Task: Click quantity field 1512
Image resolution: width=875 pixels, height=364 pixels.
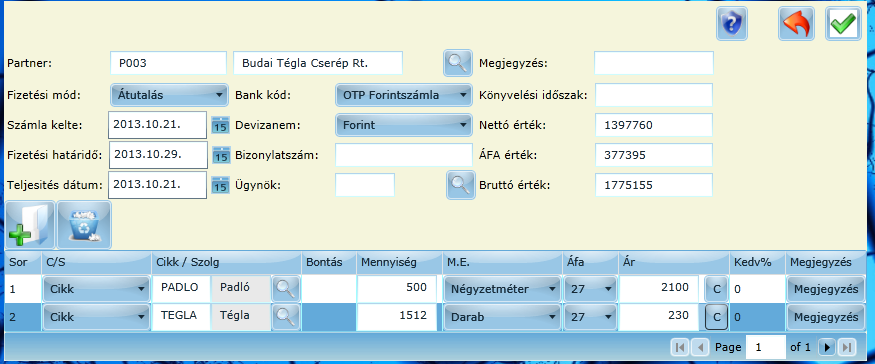Action: (x=397, y=317)
